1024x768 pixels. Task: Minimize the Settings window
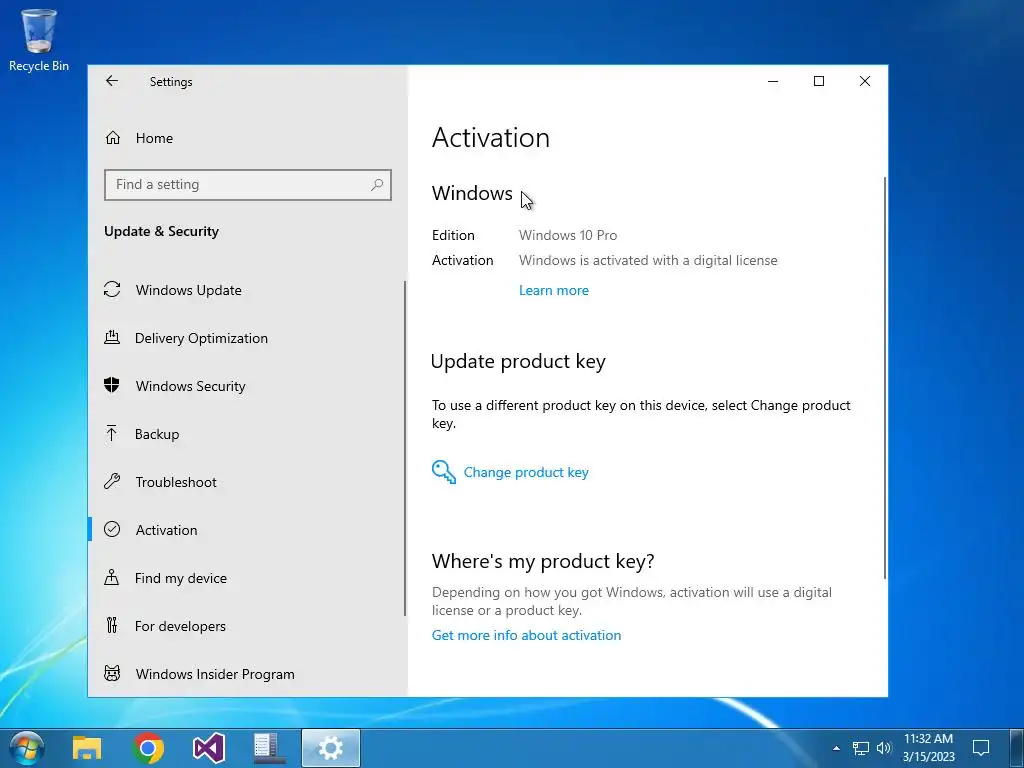[773, 81]
